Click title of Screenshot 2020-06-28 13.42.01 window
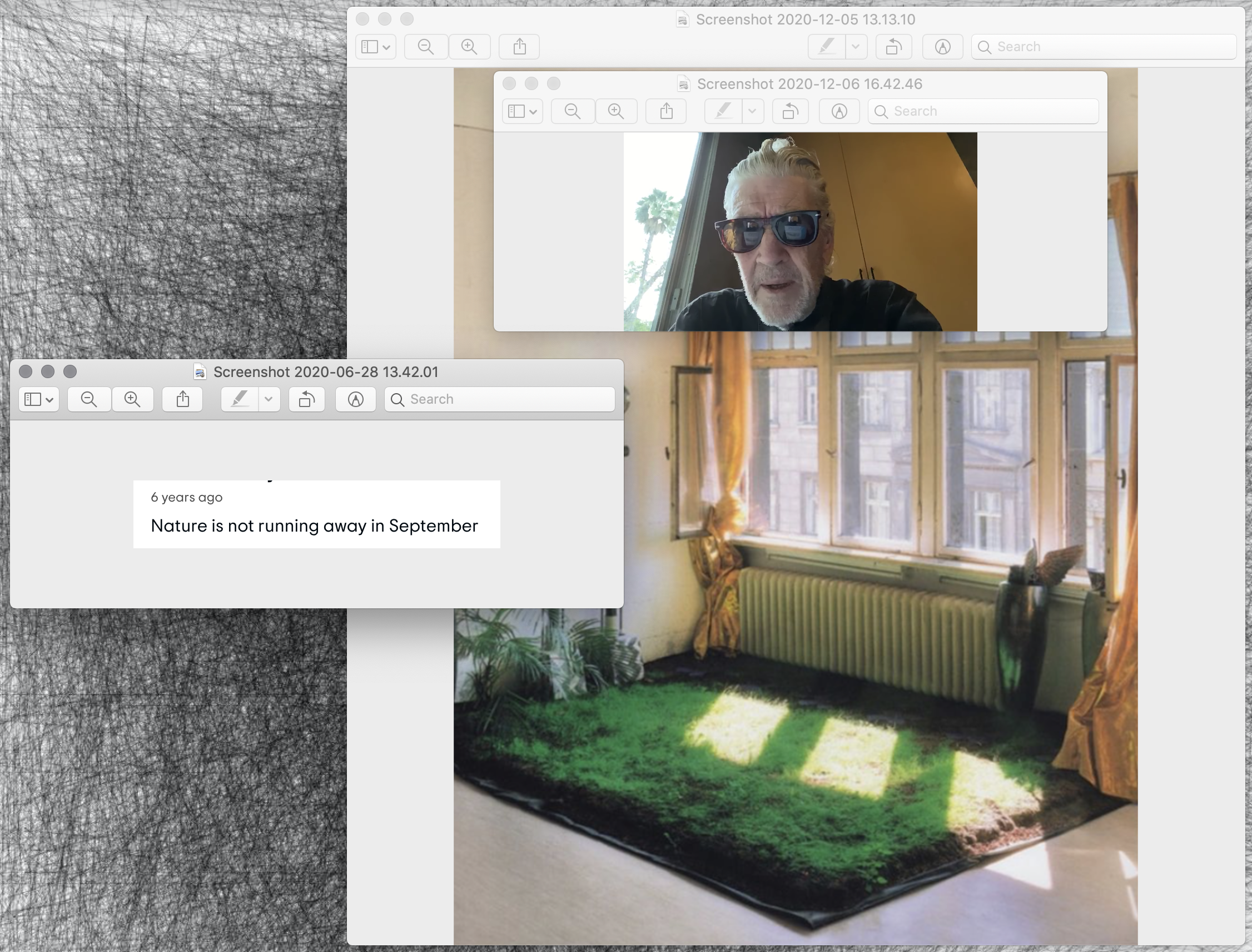Image resolution: width=1252 pixels, height=952 pixels. [x=325, y=373]
